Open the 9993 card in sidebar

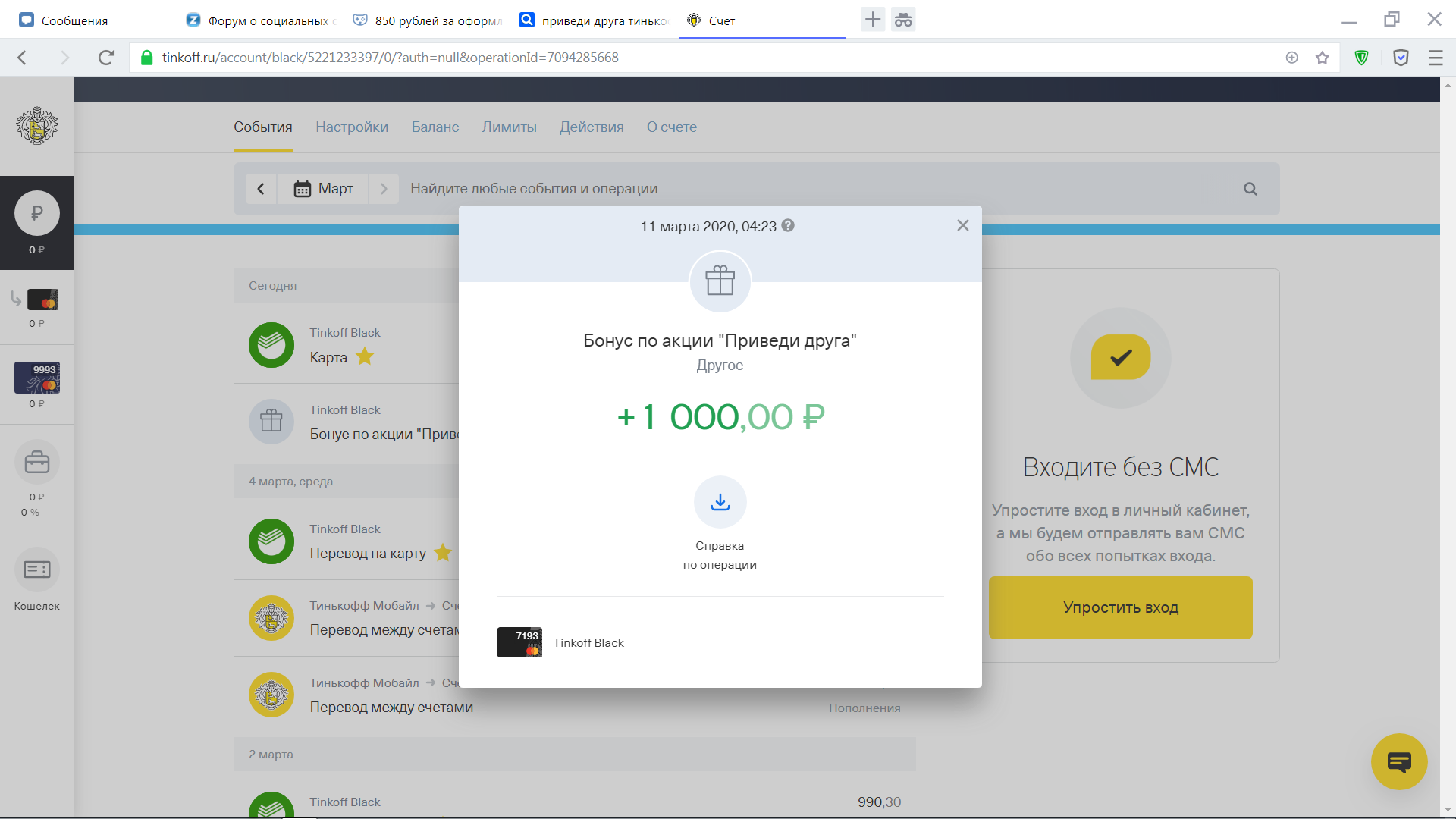pos(36,377)
